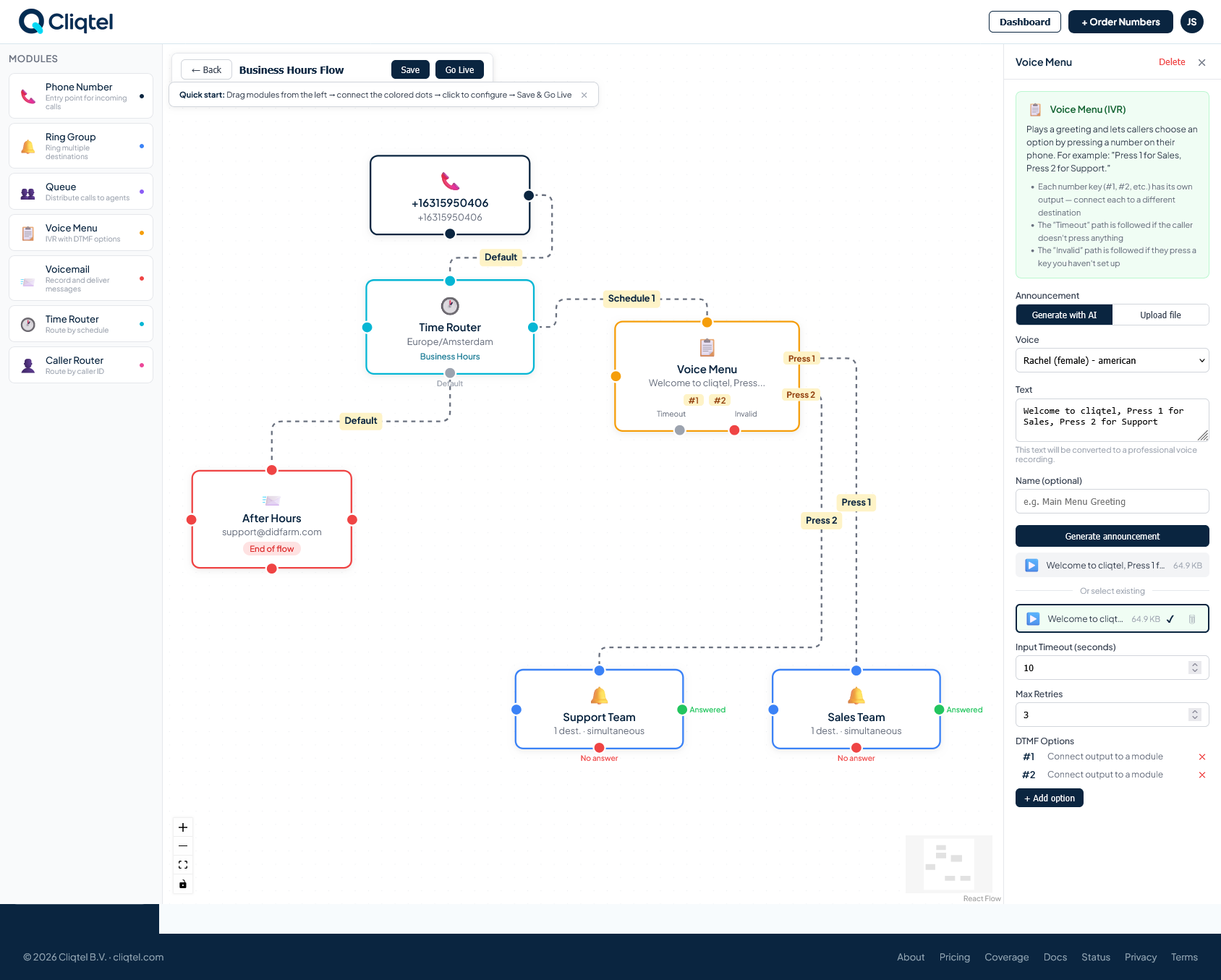
Task: Open the Dashboard page
Action: (x=1024, y=22)
